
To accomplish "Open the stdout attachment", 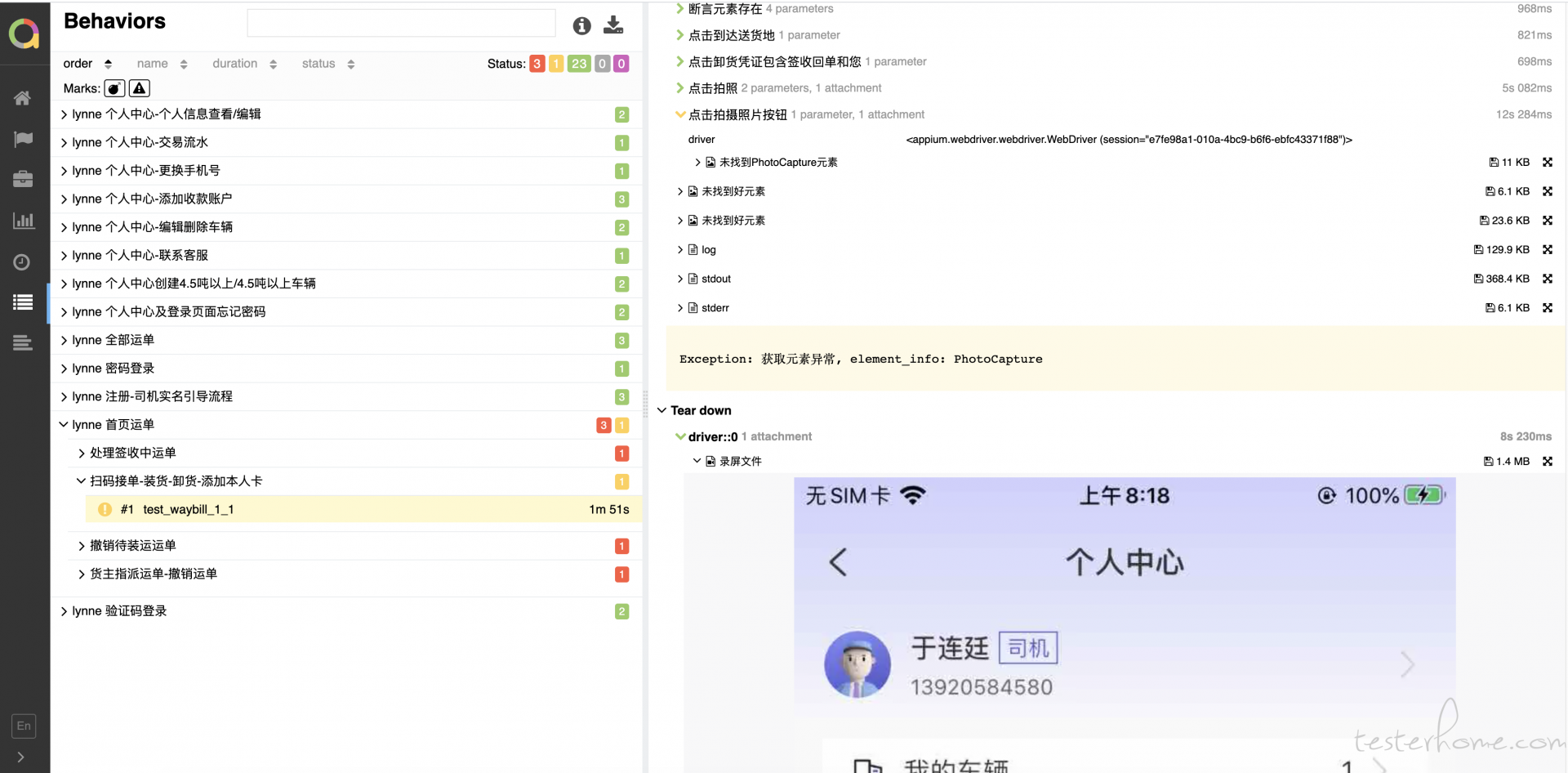I will (716, 279).
